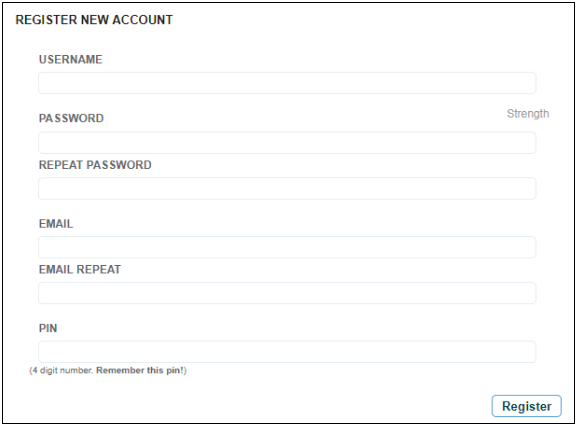Viewport: 577px width, 426px height.
Task: Select the REPEAT PASSWORD label
Action: point(95,165)
